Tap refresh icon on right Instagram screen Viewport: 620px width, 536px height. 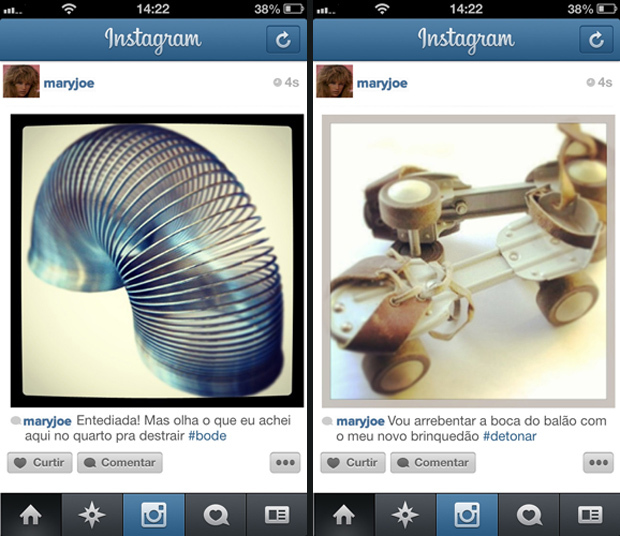(x=596, y=39)
